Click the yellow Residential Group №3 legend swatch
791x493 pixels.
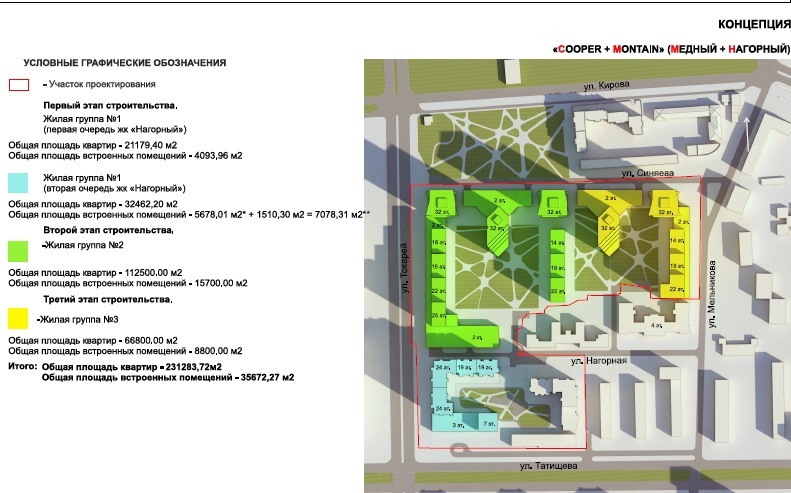tap(19, 320)
